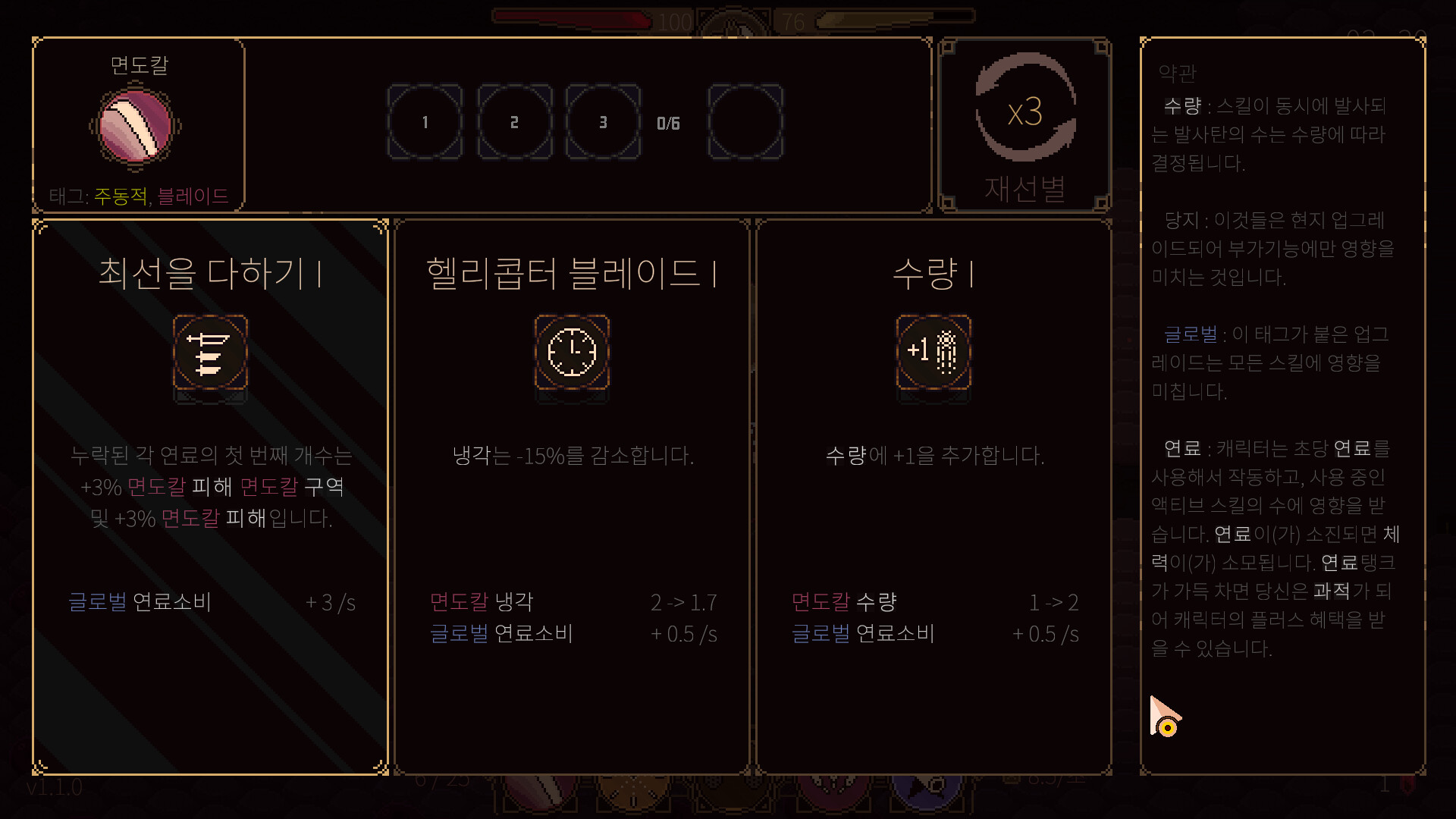This screenshot has width=1456, height=819.
Task: Choose the 수량 I upgrade card title
Action: click(934, 273)
